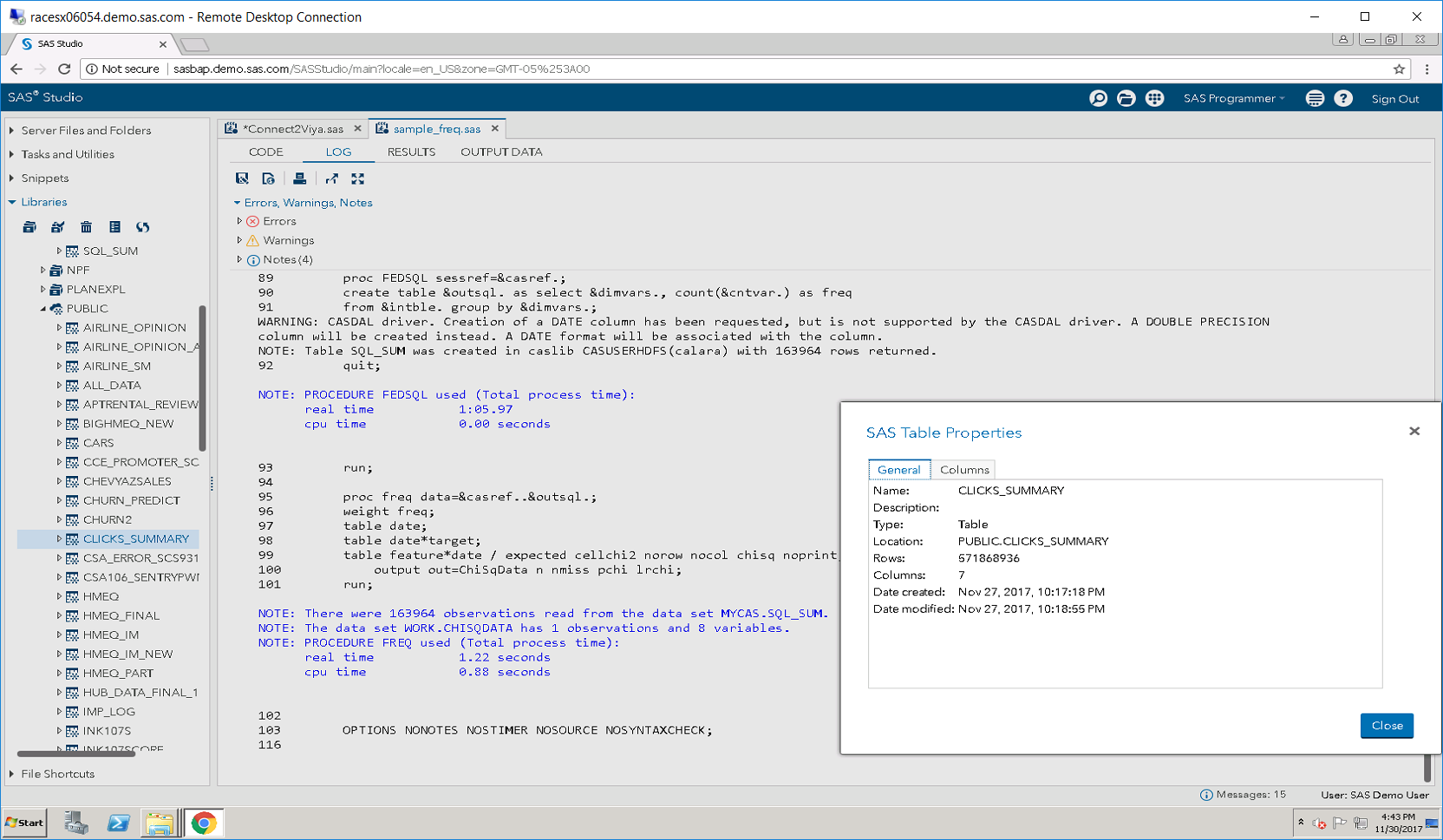Click the delete trash icon in Libraries

(x=86, y=227)
